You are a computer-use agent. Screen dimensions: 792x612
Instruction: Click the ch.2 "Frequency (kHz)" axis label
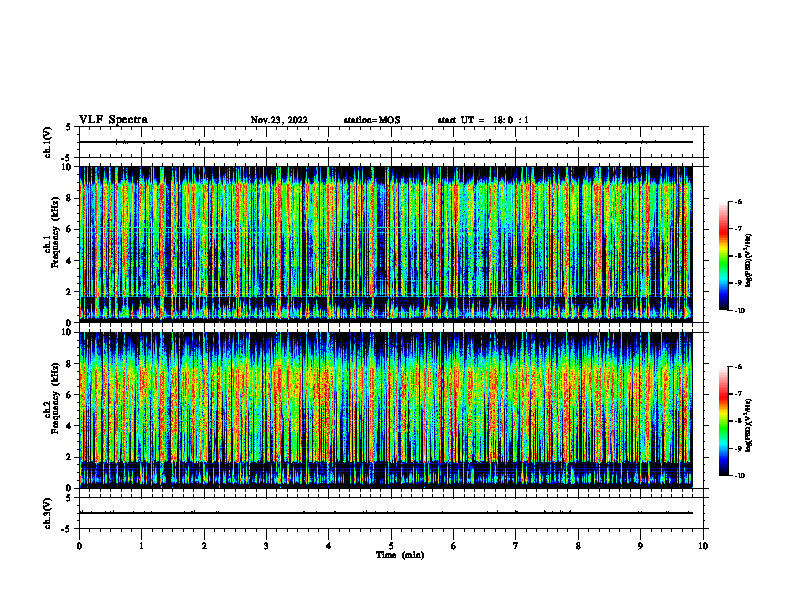pyautogui.click(x=54, y=398)
